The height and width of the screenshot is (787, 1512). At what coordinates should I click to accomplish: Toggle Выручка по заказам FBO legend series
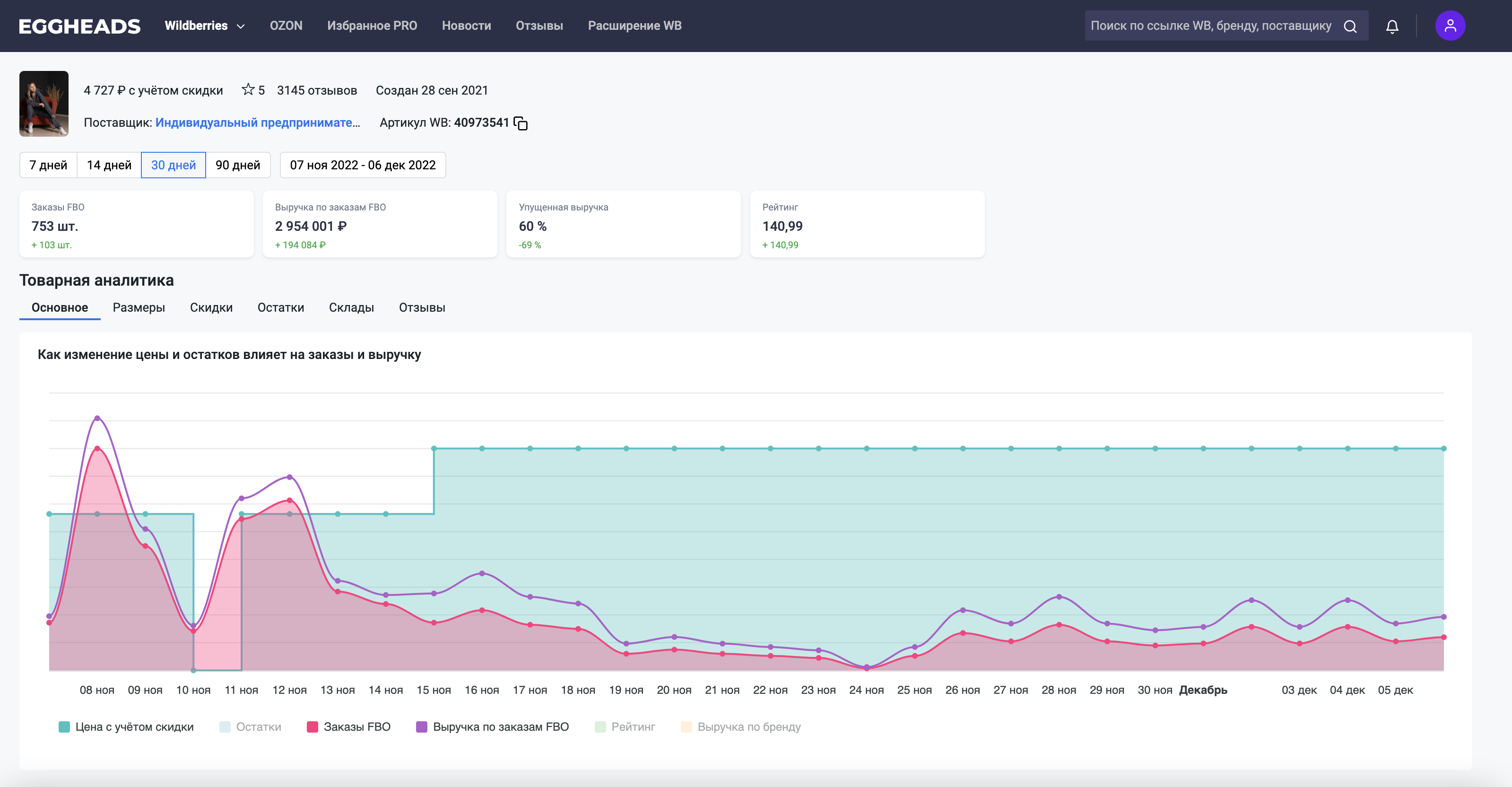pyautogui.click(x=492, y=726)
